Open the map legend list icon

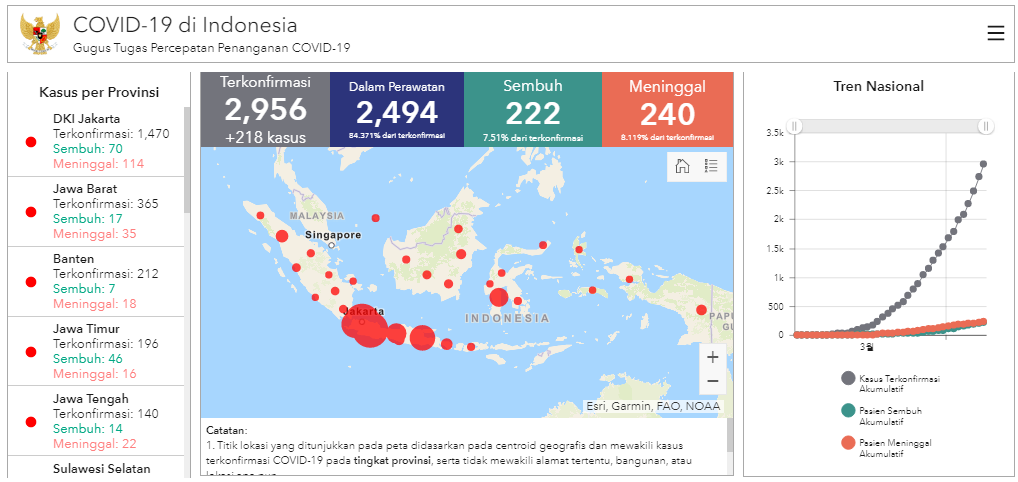click(711, 166)
